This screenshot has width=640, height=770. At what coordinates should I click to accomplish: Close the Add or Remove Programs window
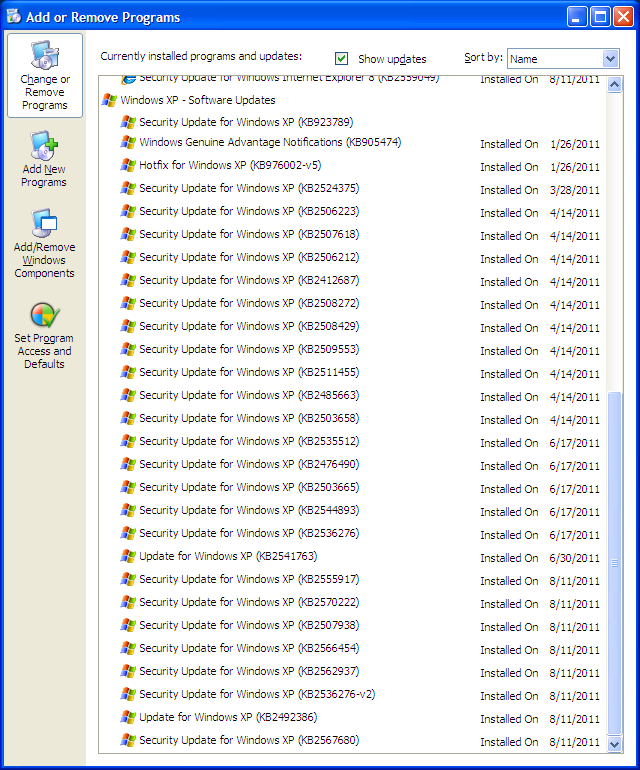pyautogui.click(x=623, y=17)
